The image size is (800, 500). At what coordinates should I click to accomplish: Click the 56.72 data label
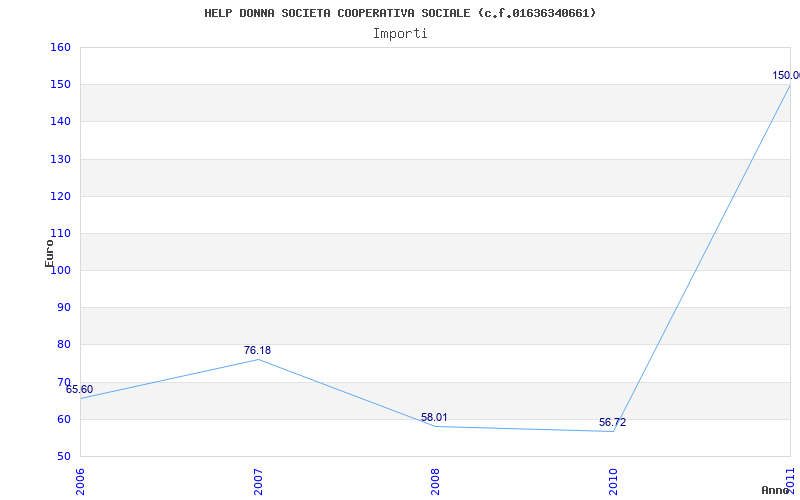tap(612, 422)
